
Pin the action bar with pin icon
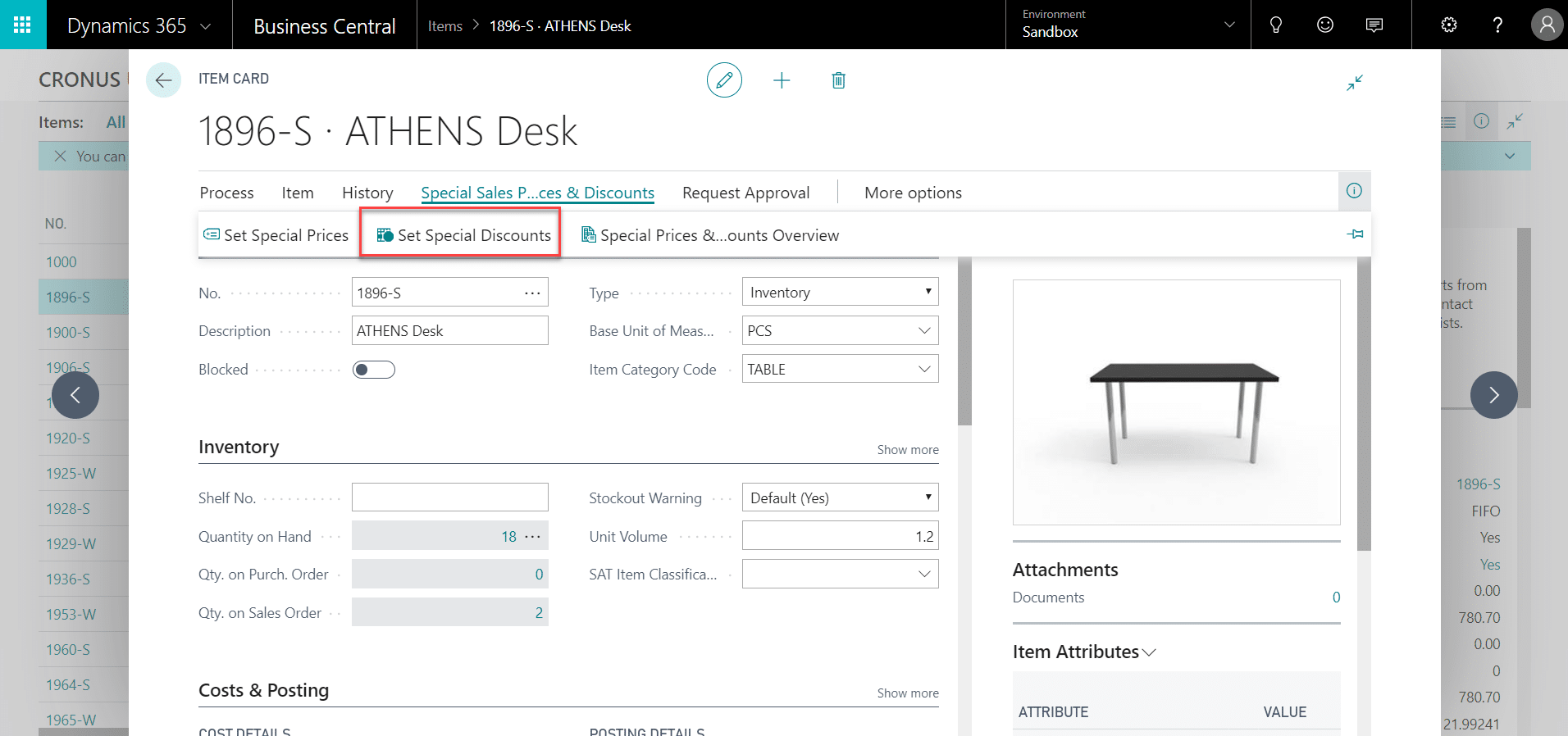(x=1355, y=234)
